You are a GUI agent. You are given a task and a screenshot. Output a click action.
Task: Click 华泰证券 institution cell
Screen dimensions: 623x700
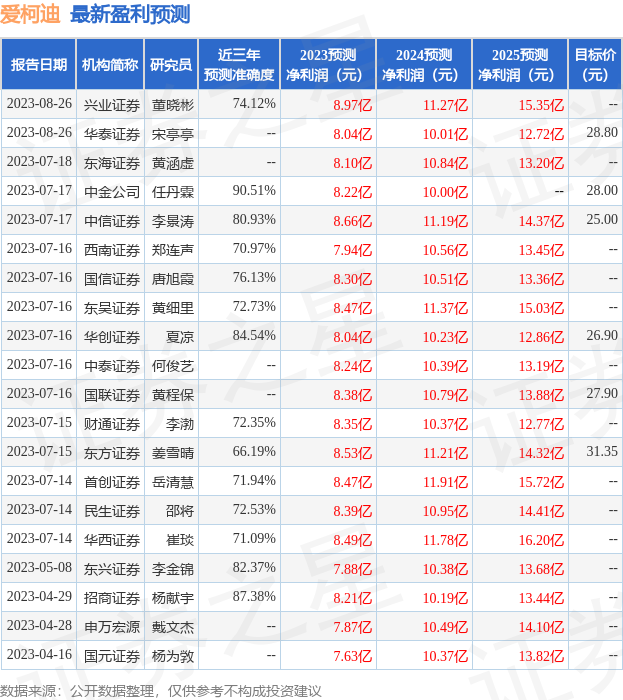(x=112, y=134)
